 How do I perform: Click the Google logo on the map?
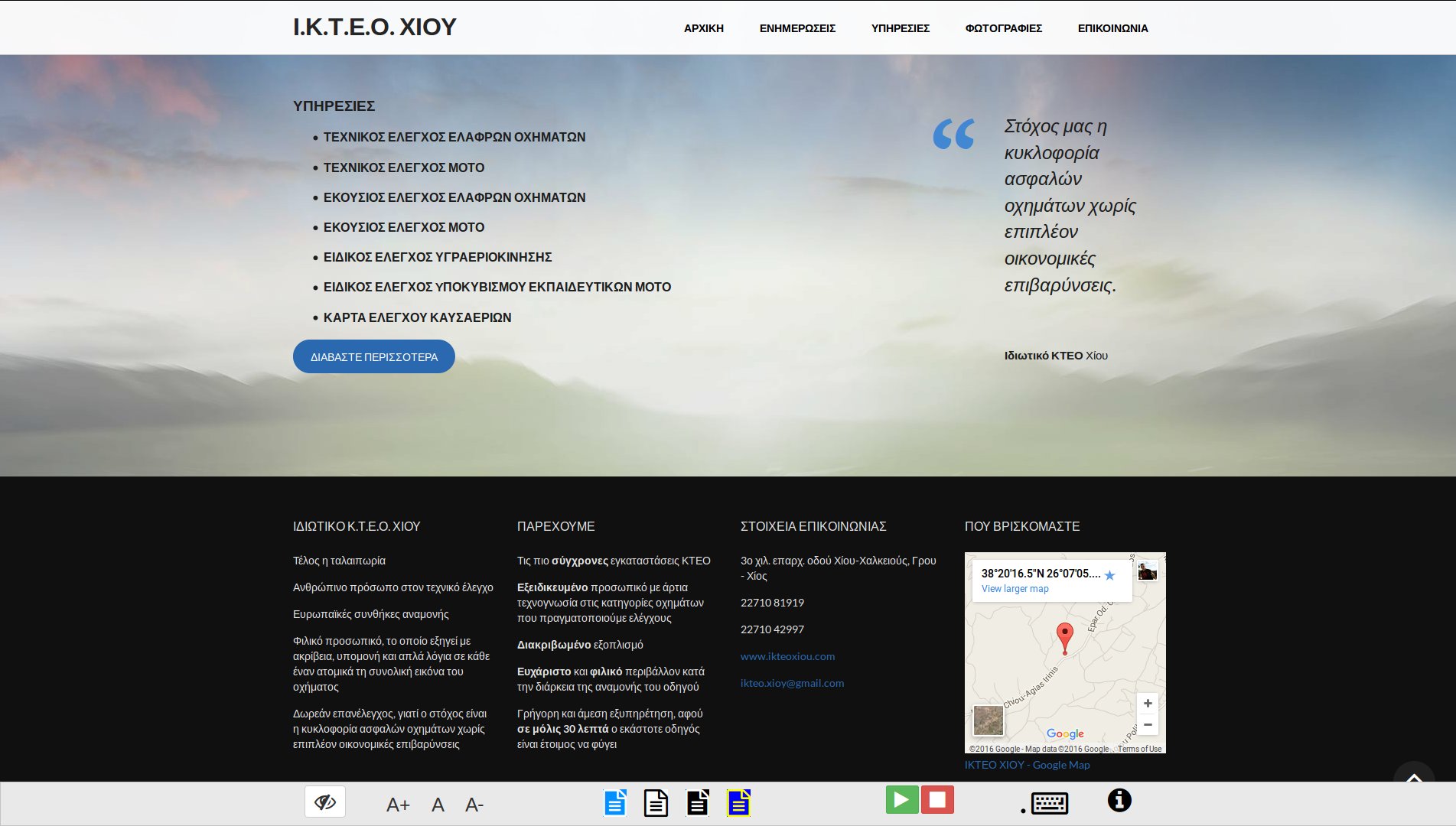1065,733
